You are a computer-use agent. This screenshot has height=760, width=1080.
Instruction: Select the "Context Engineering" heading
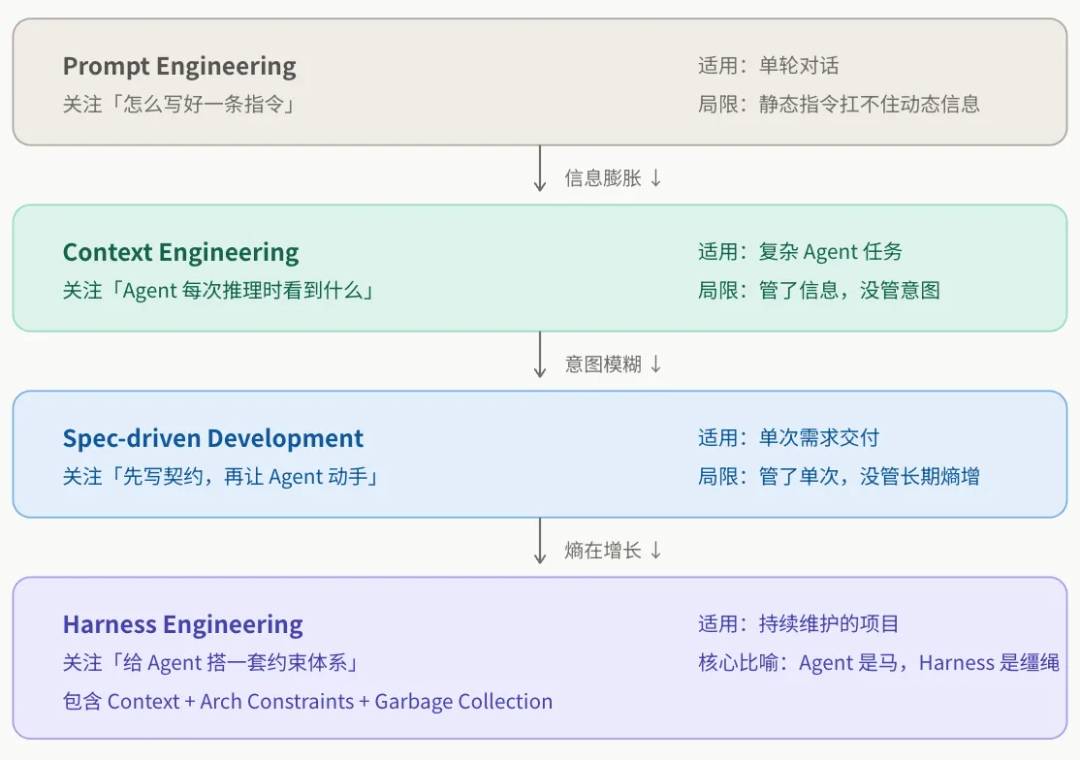pyautogui.click(x=181, y=253)
